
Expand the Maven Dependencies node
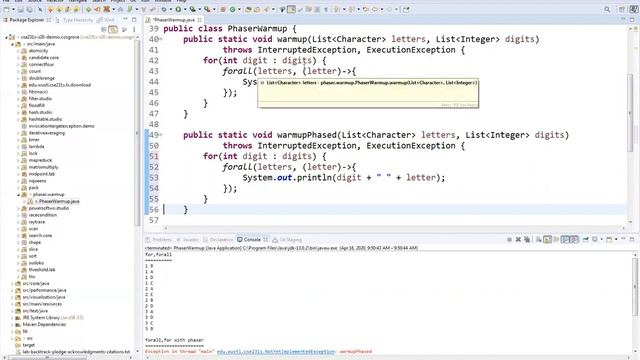point(12,324)
